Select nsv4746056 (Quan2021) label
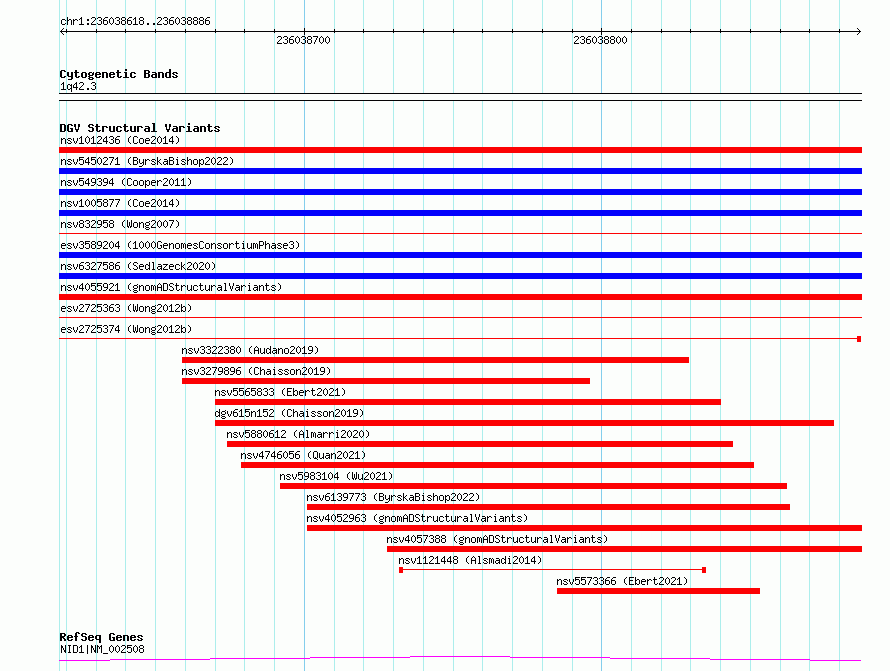This screenshot has width=890, height=671. coord(303,455)
